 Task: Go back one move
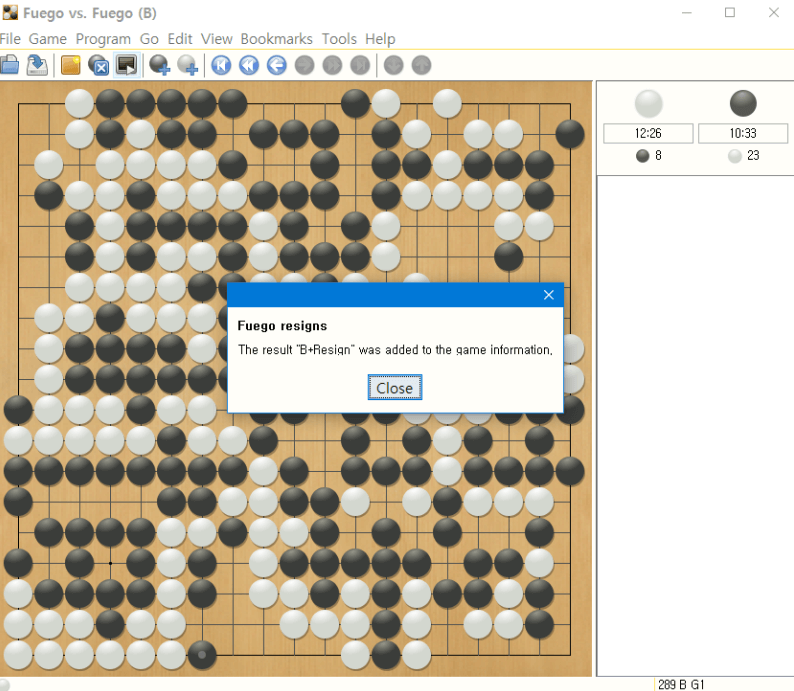(276, 65)
